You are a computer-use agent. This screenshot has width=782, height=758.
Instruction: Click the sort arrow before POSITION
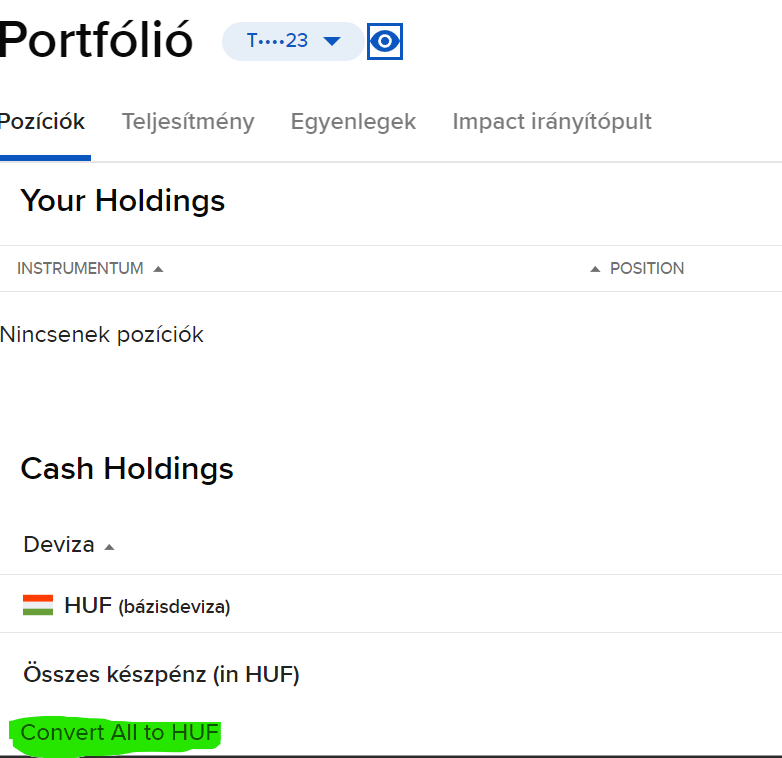click(595, 269)
